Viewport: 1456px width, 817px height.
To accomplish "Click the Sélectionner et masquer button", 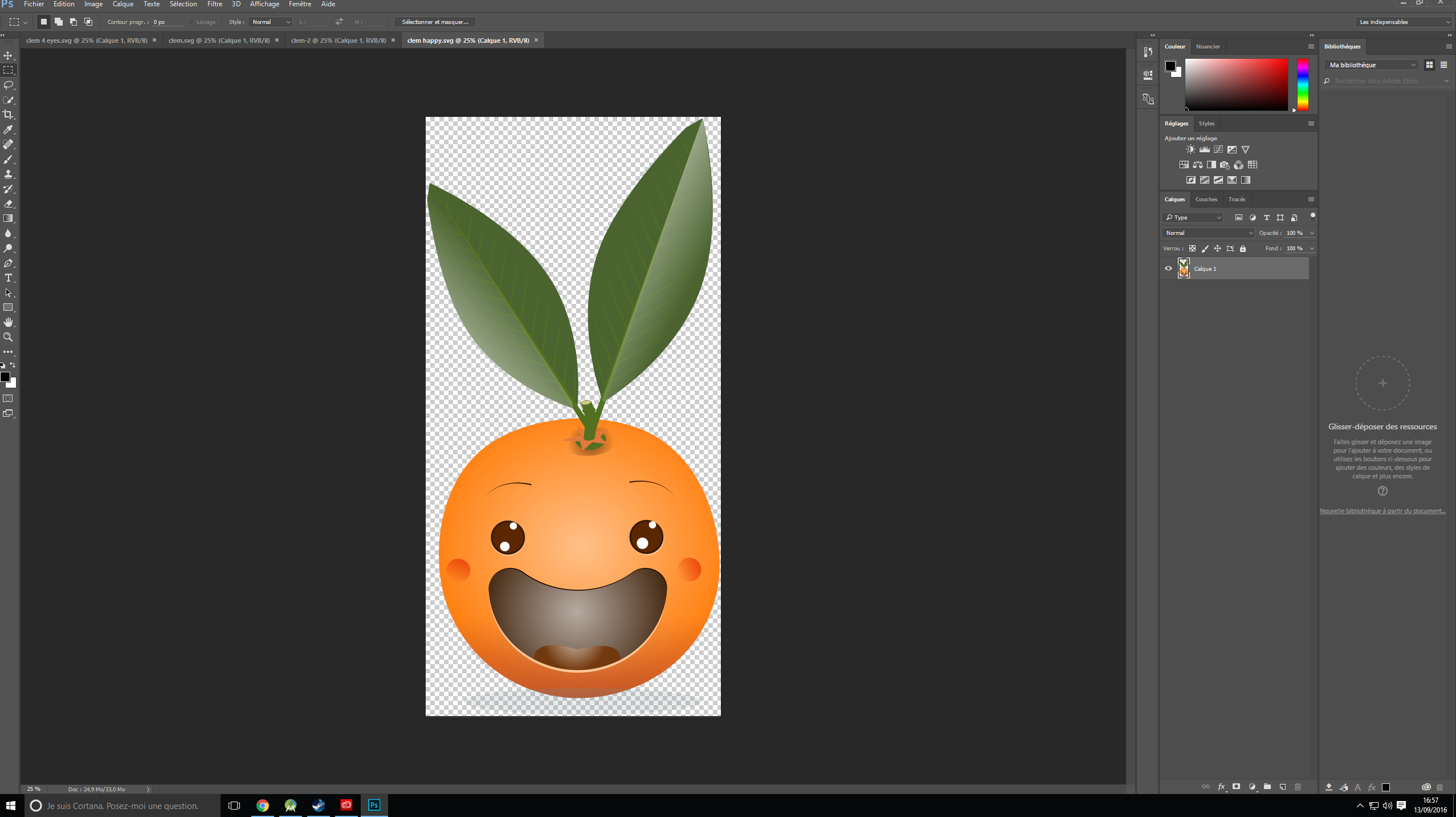I will pos(435,22).
